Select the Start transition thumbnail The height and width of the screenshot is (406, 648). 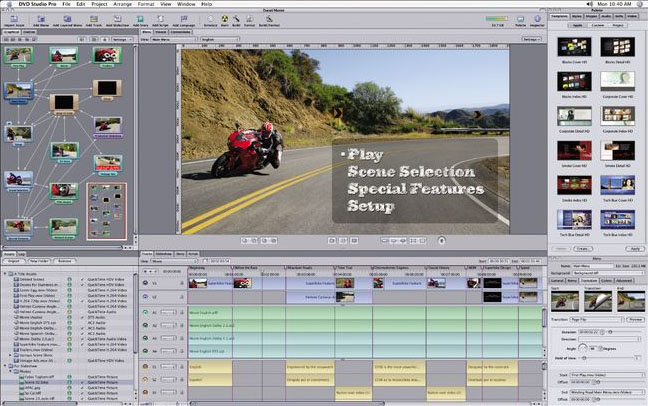(565, 301)
